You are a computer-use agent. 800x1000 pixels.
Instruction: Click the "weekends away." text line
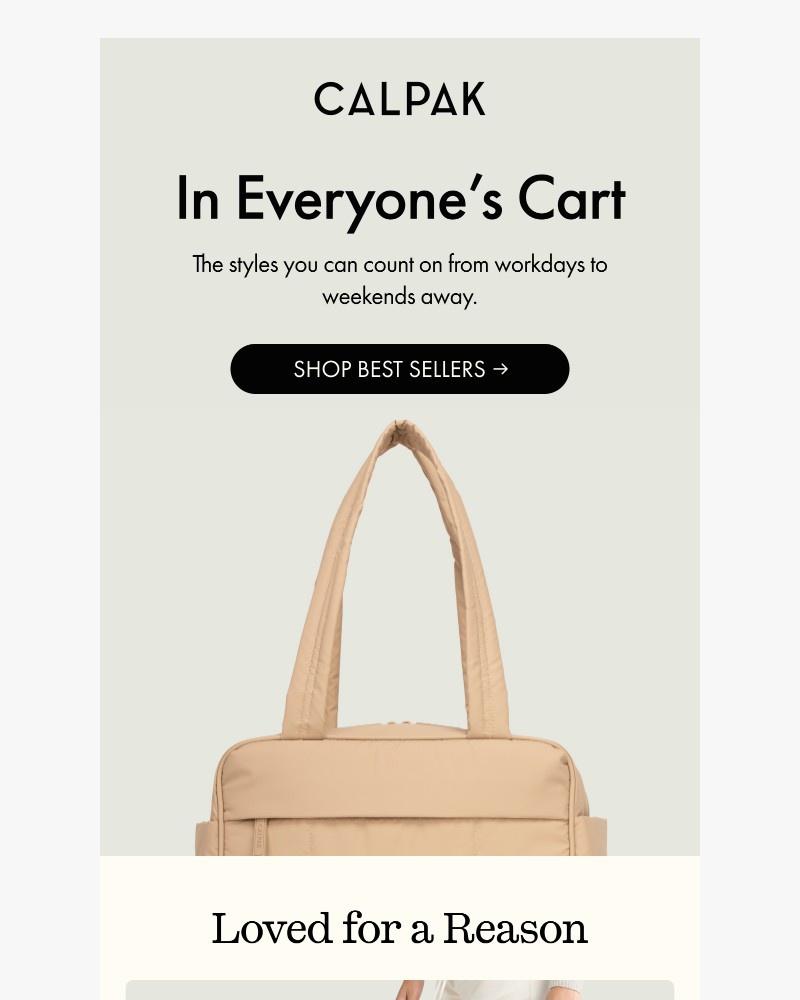pyautogui.click(x=400, y=297)
